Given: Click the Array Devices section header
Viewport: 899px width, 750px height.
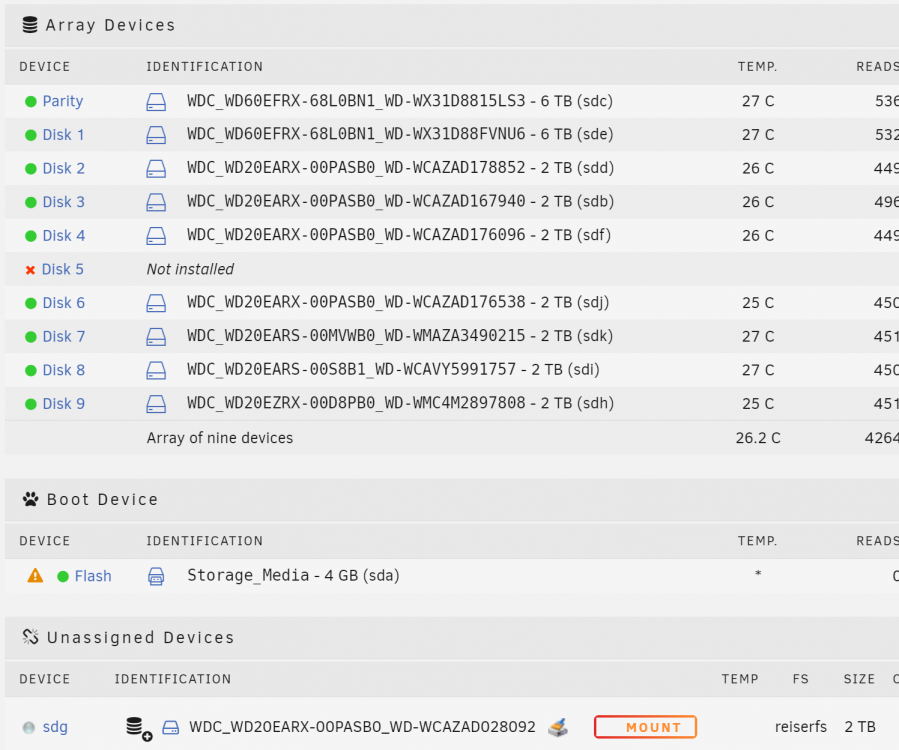Looking at the screenshot, I should pos(111,25).
